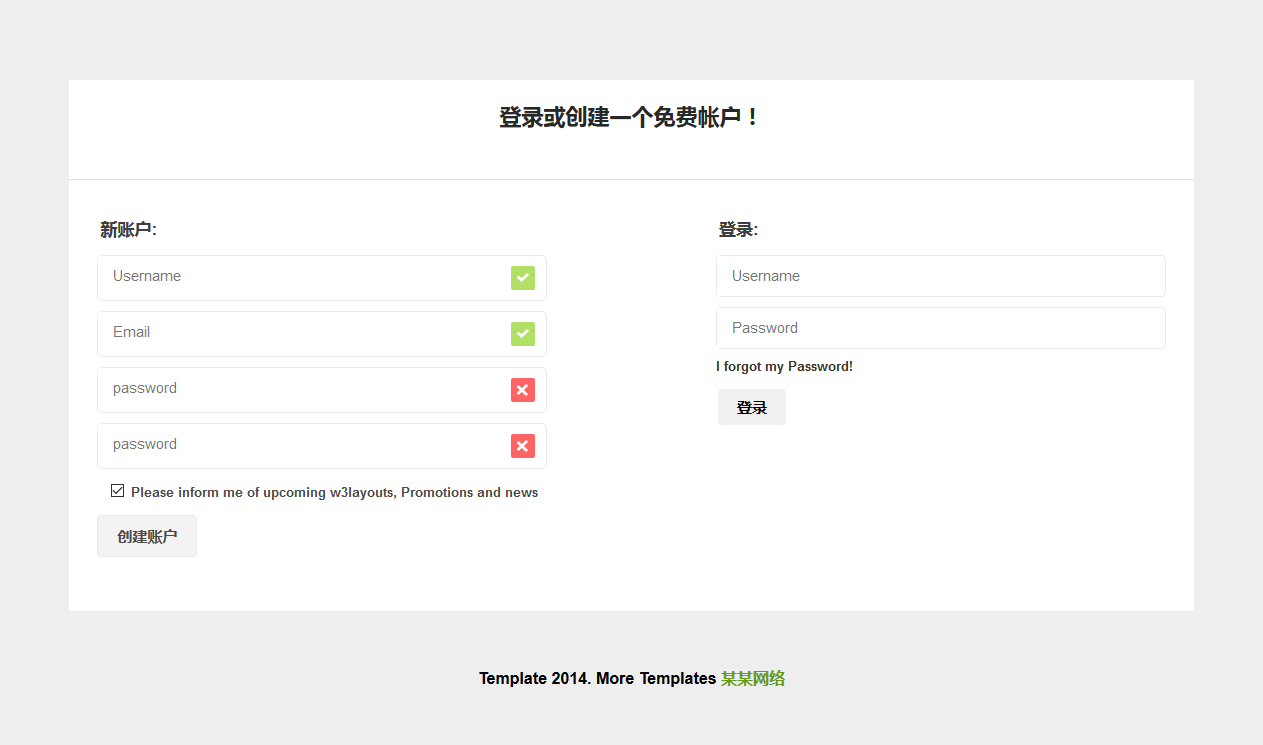This screenshot has height=745, width=1263.
Task: Open the 某某网络 link in footer
Action: pyautogui.click(x=753, y=678)
